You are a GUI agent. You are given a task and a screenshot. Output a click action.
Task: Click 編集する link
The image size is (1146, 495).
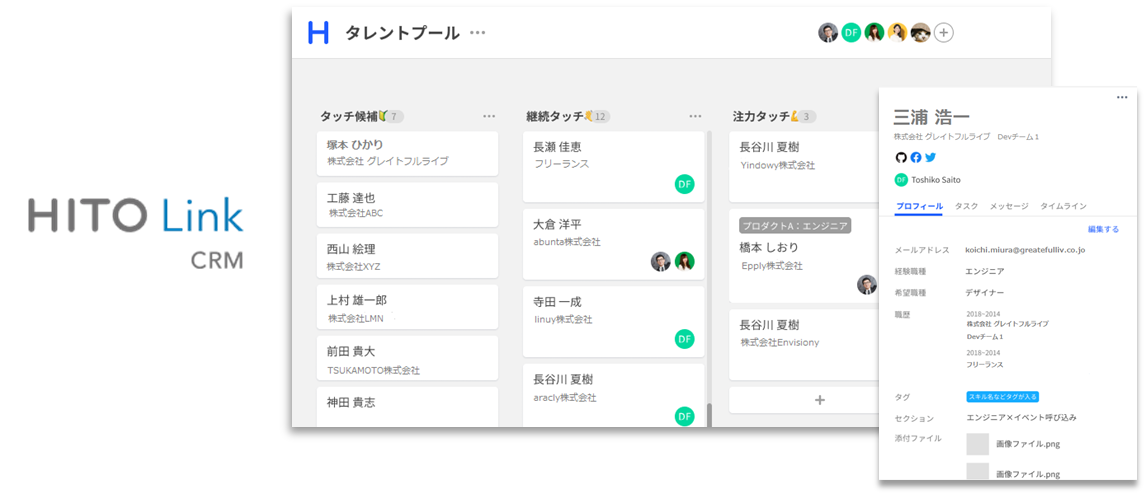tap(1103, 229)
